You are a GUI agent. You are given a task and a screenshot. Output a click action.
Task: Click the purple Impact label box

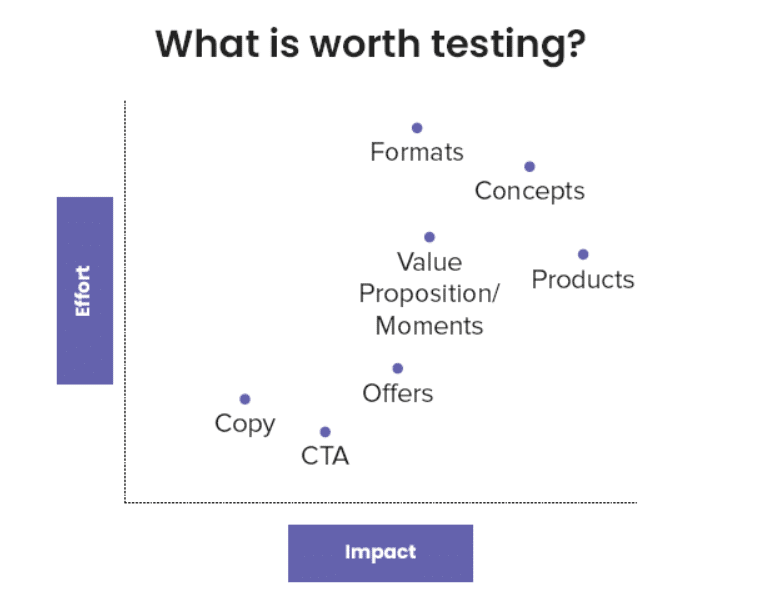pos(381,553)
